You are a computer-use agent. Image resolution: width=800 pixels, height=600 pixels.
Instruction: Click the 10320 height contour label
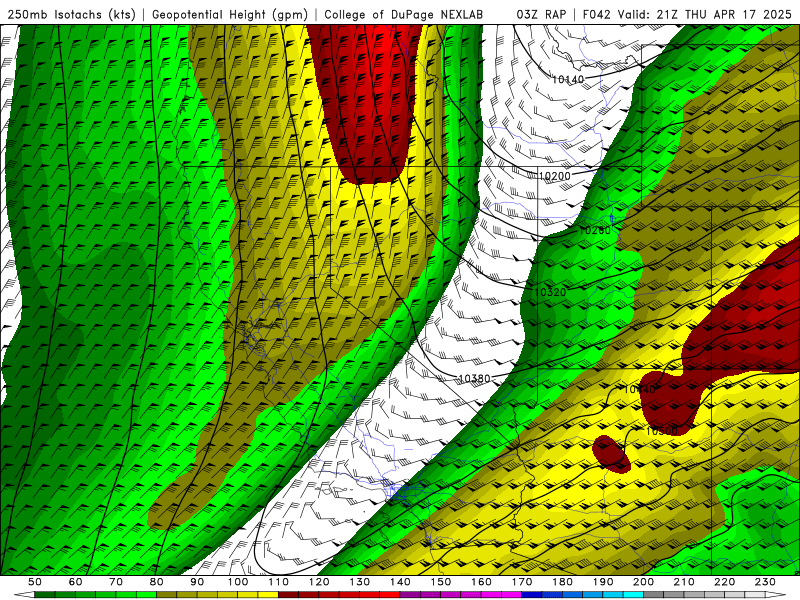(x=551, y=292)
